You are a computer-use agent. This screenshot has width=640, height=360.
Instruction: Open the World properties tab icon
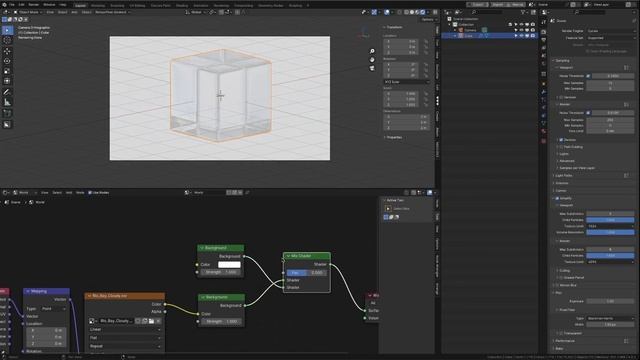pos(544,64)
